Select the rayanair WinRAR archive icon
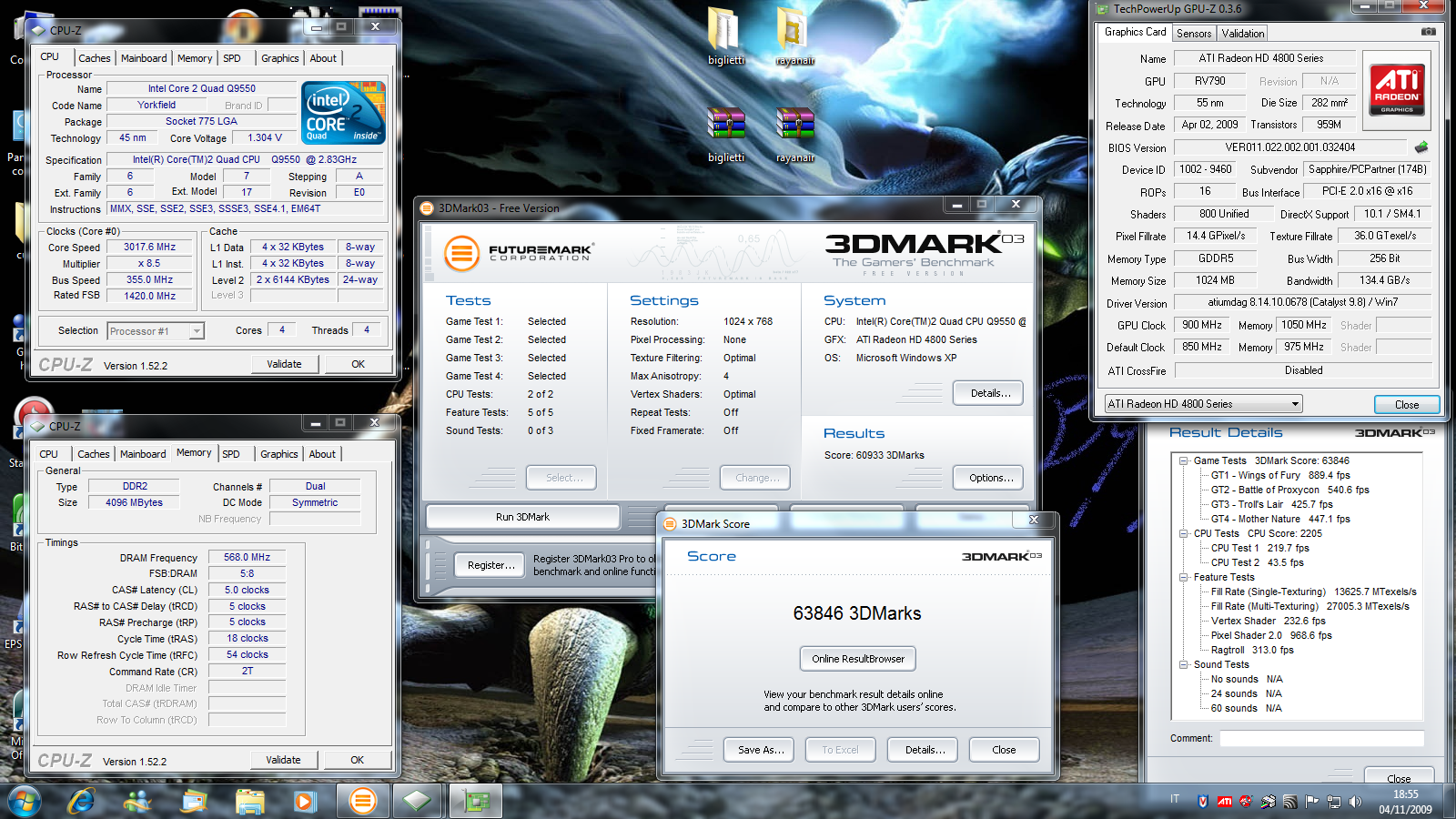Viewport: 1456px width, 819px height. pos(794,135)
